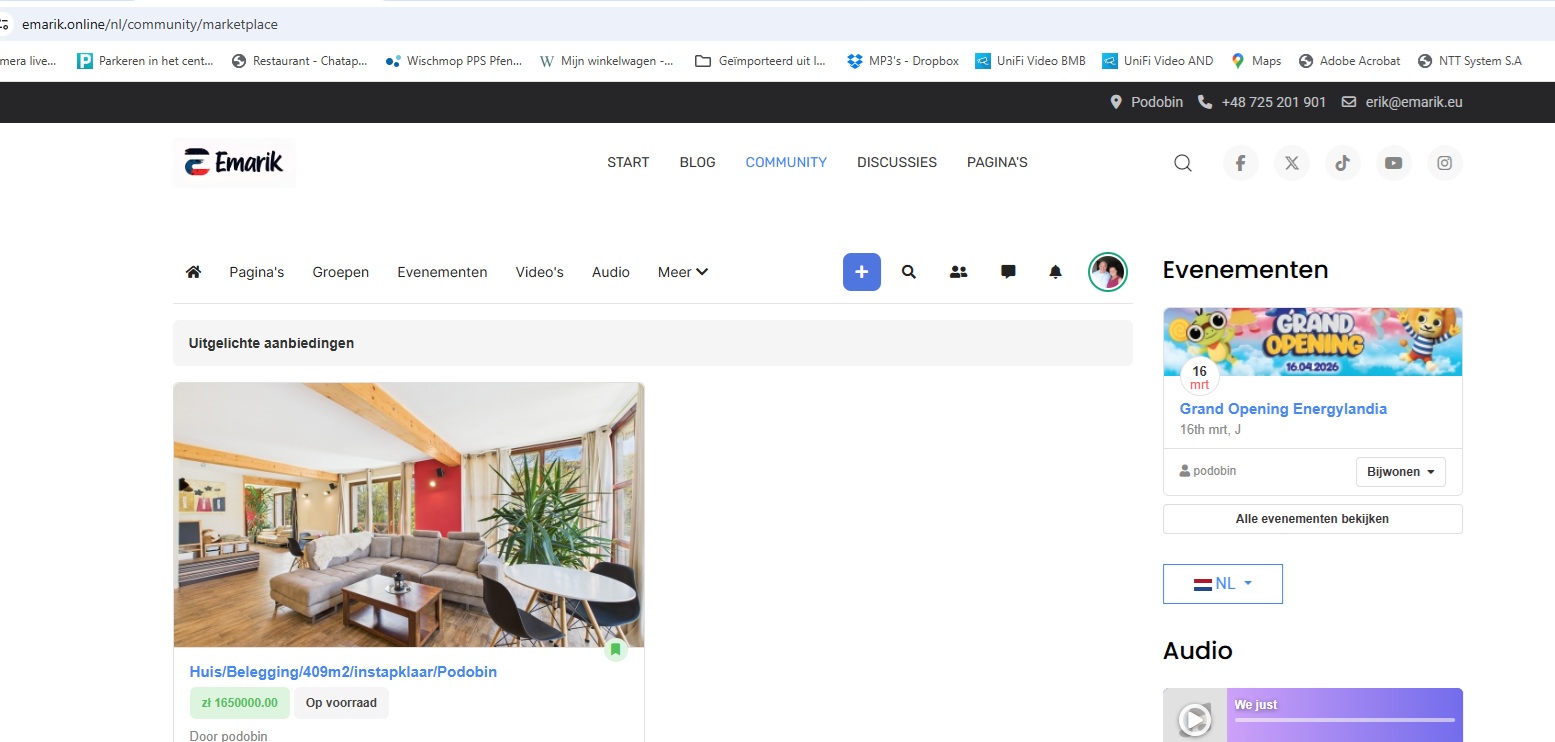Click the home icon in community navbar

pyautogui.click(x=194, y=272)
